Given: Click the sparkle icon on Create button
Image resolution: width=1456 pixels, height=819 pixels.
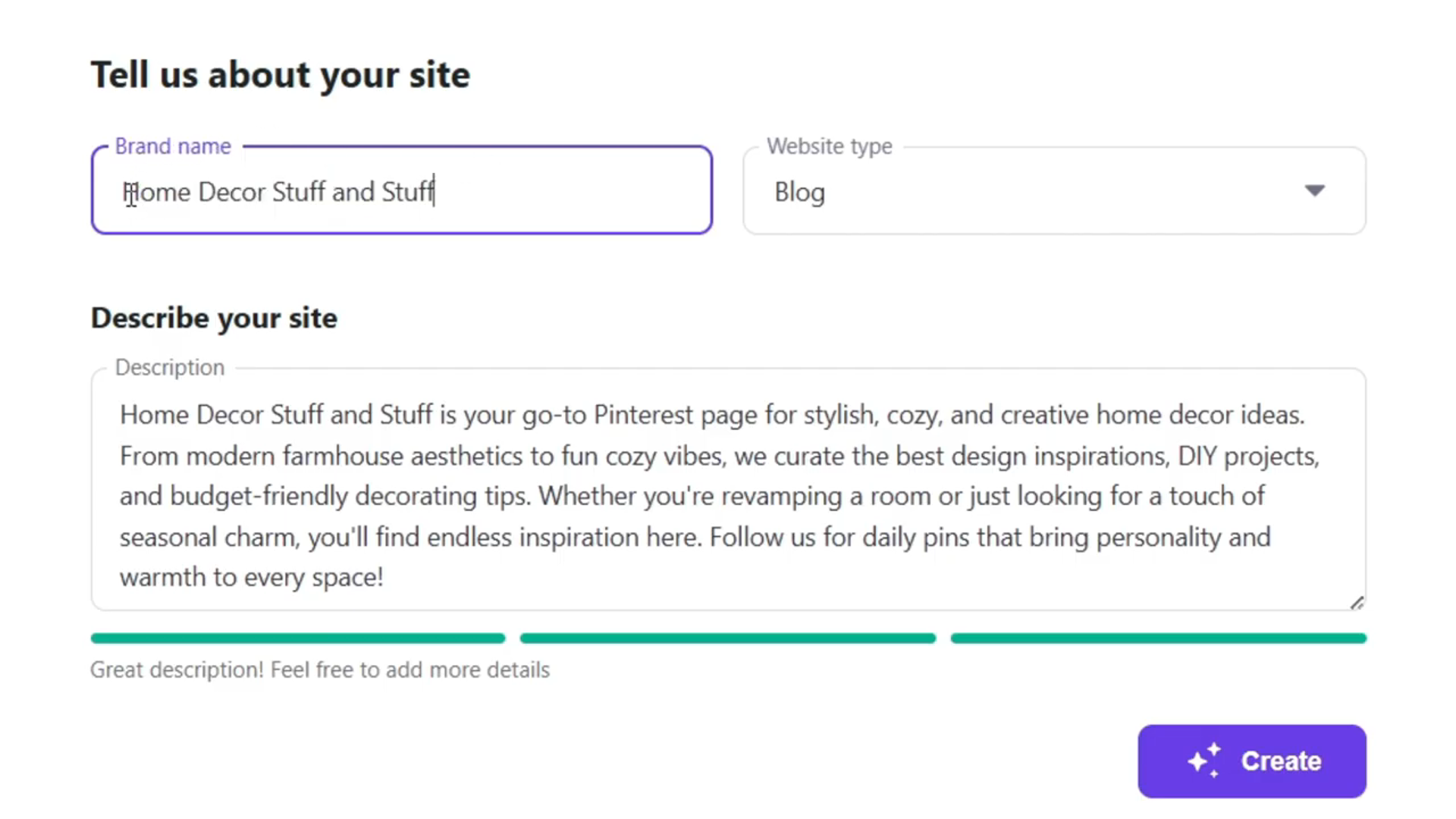Looking at the screenshot, I should [x=1204, y=760].
